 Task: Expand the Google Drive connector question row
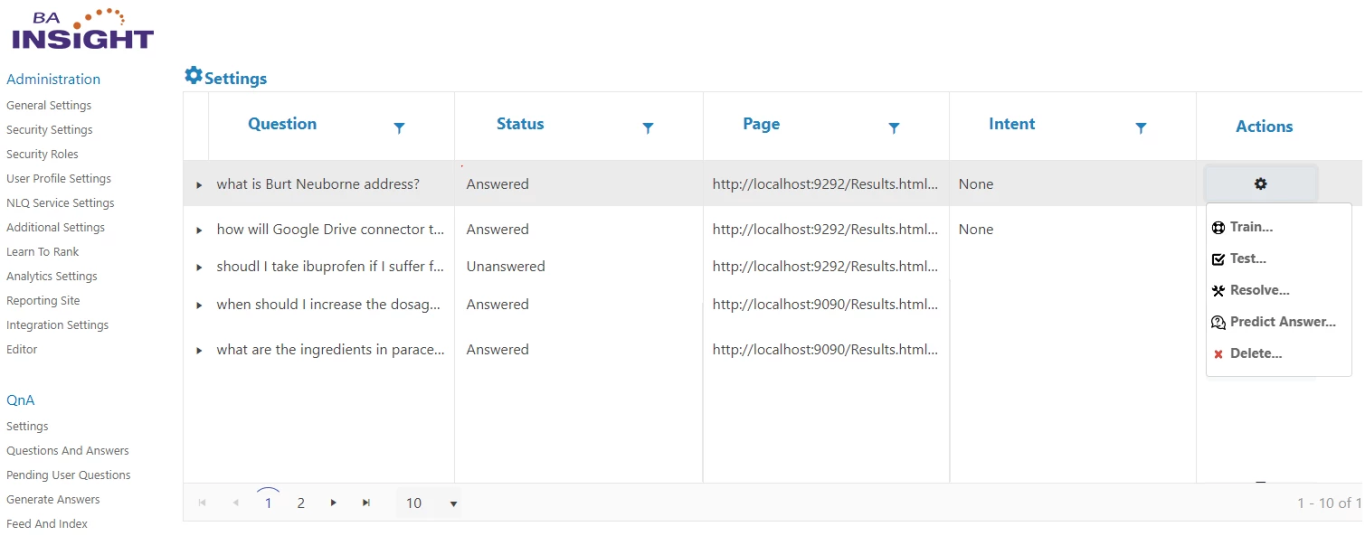[x=199, y=230]
